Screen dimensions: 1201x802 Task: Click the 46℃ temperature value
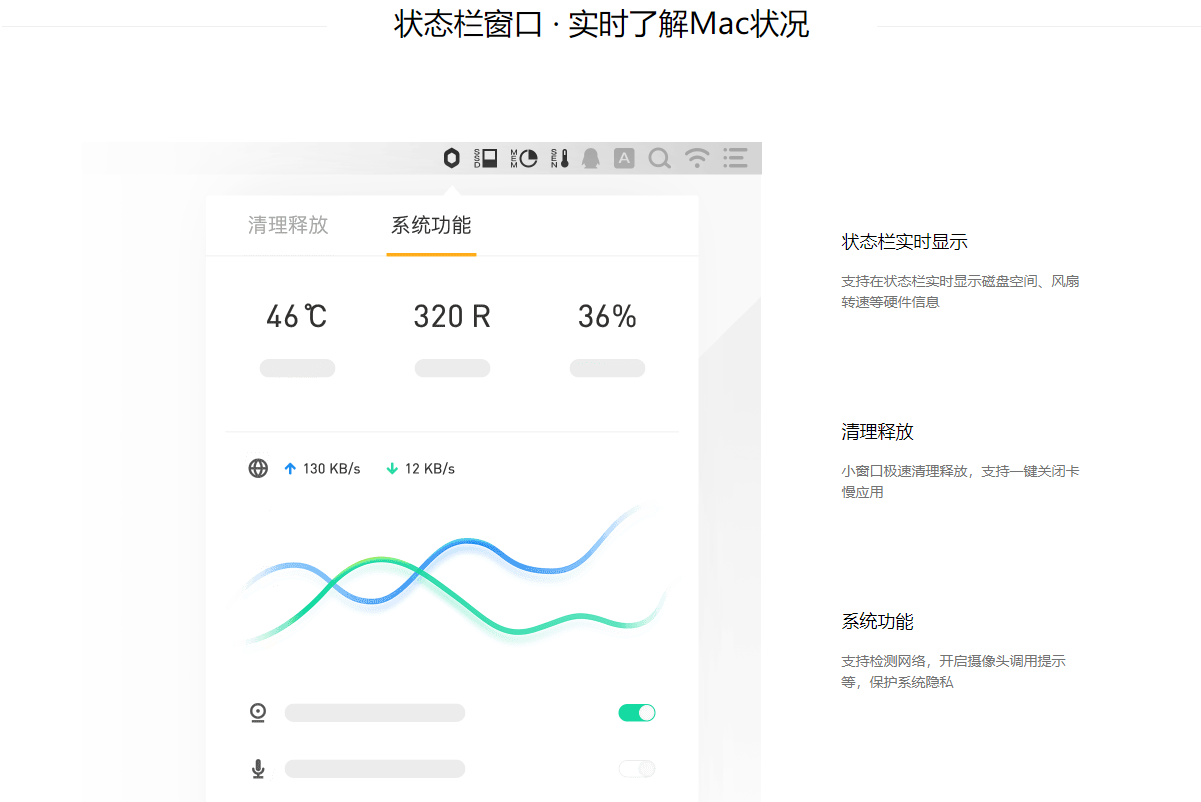point(297,317)
